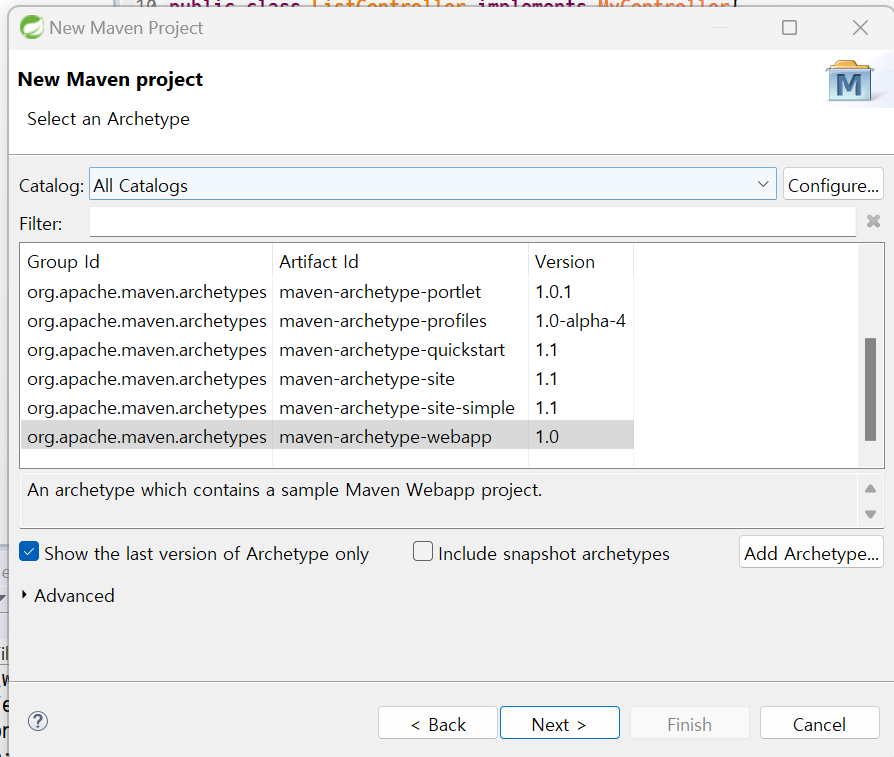The image size is (894, 757).
Task: Maximize the New Maven Project dialog
Action: coord(789,27)
